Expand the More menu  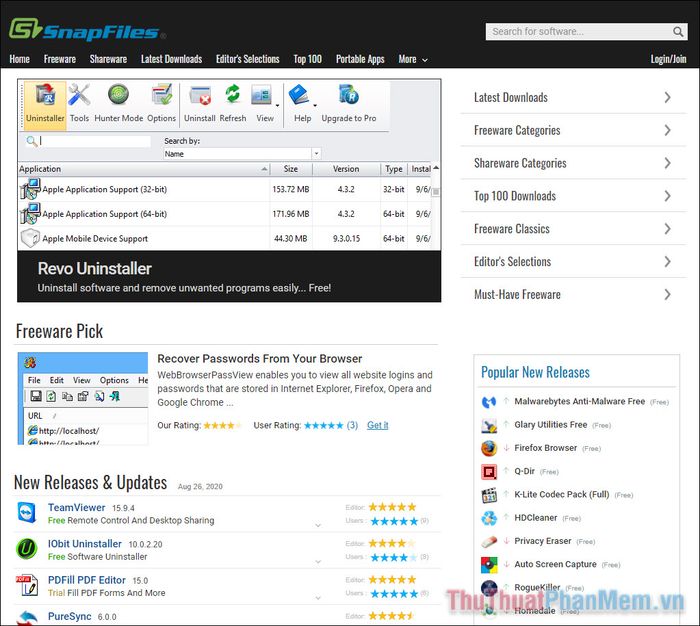pyautogui.click(x=413, y=59)
